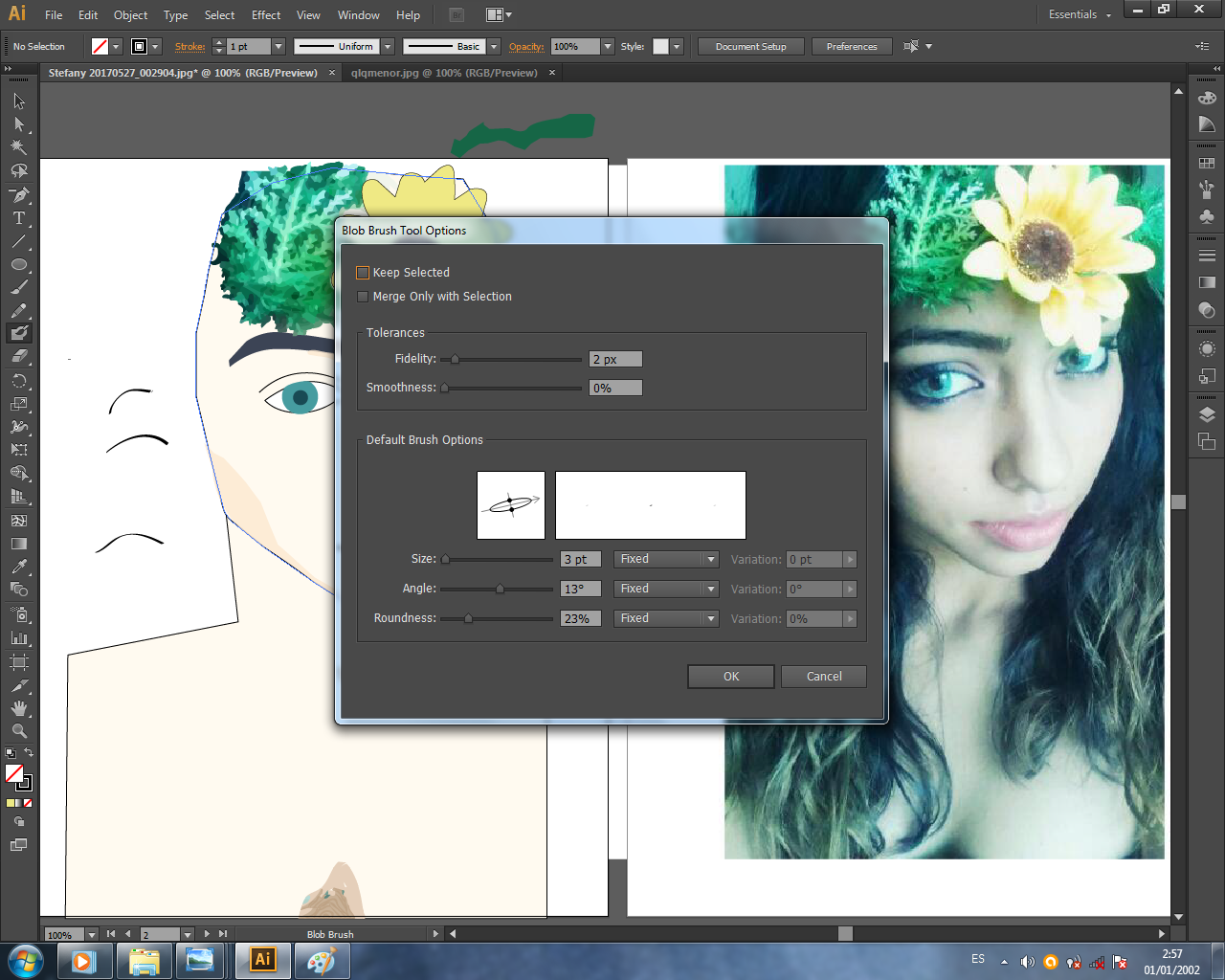
Task: Open Angle Fixed dropdown
Action: (x=666, y=589)
